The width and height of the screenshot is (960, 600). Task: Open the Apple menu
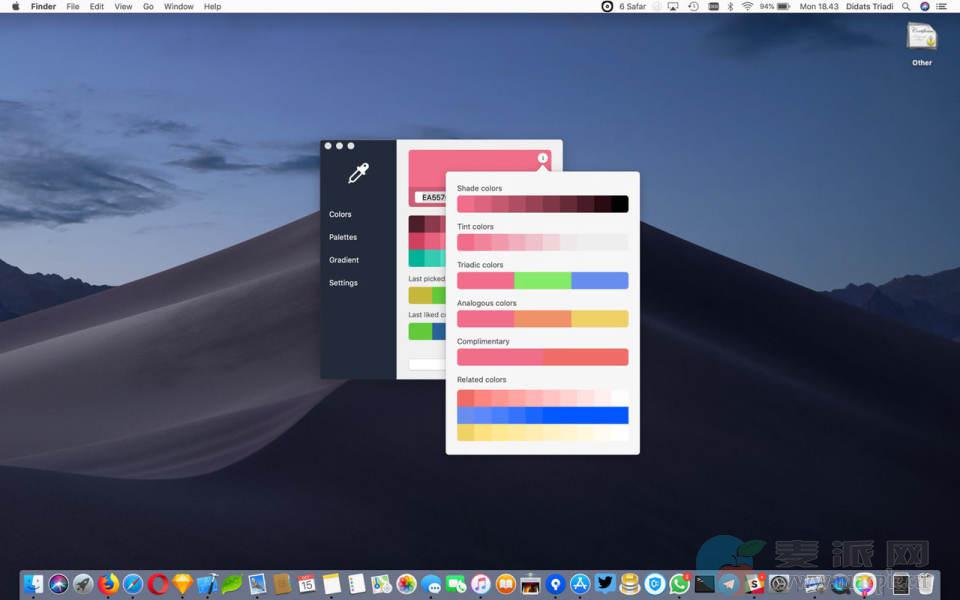click(15, 6)
